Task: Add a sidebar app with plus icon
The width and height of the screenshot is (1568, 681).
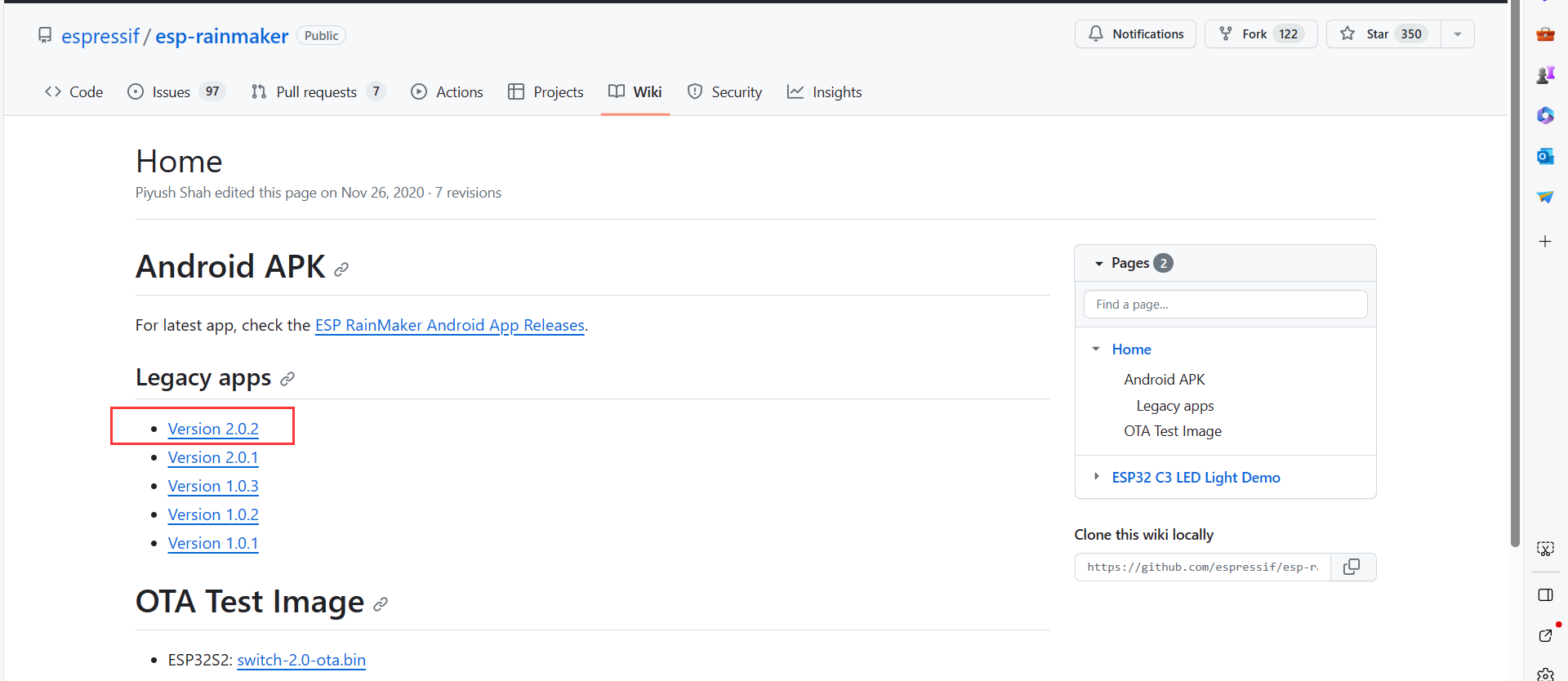Action: 1545,242
